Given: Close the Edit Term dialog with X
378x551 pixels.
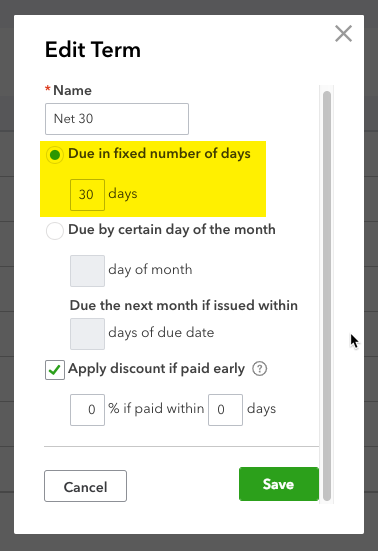Looking at the screenshot, I should (343, 34).
